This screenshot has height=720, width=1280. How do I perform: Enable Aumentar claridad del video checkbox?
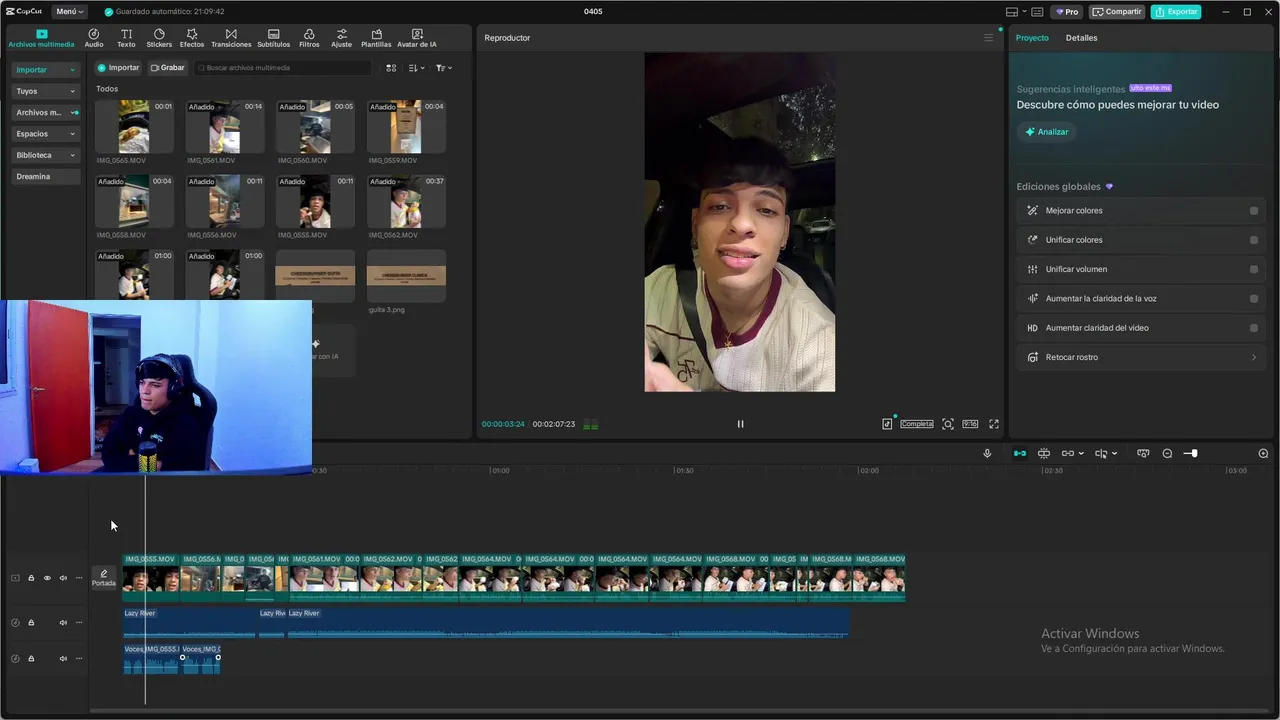coord(1254,328)
